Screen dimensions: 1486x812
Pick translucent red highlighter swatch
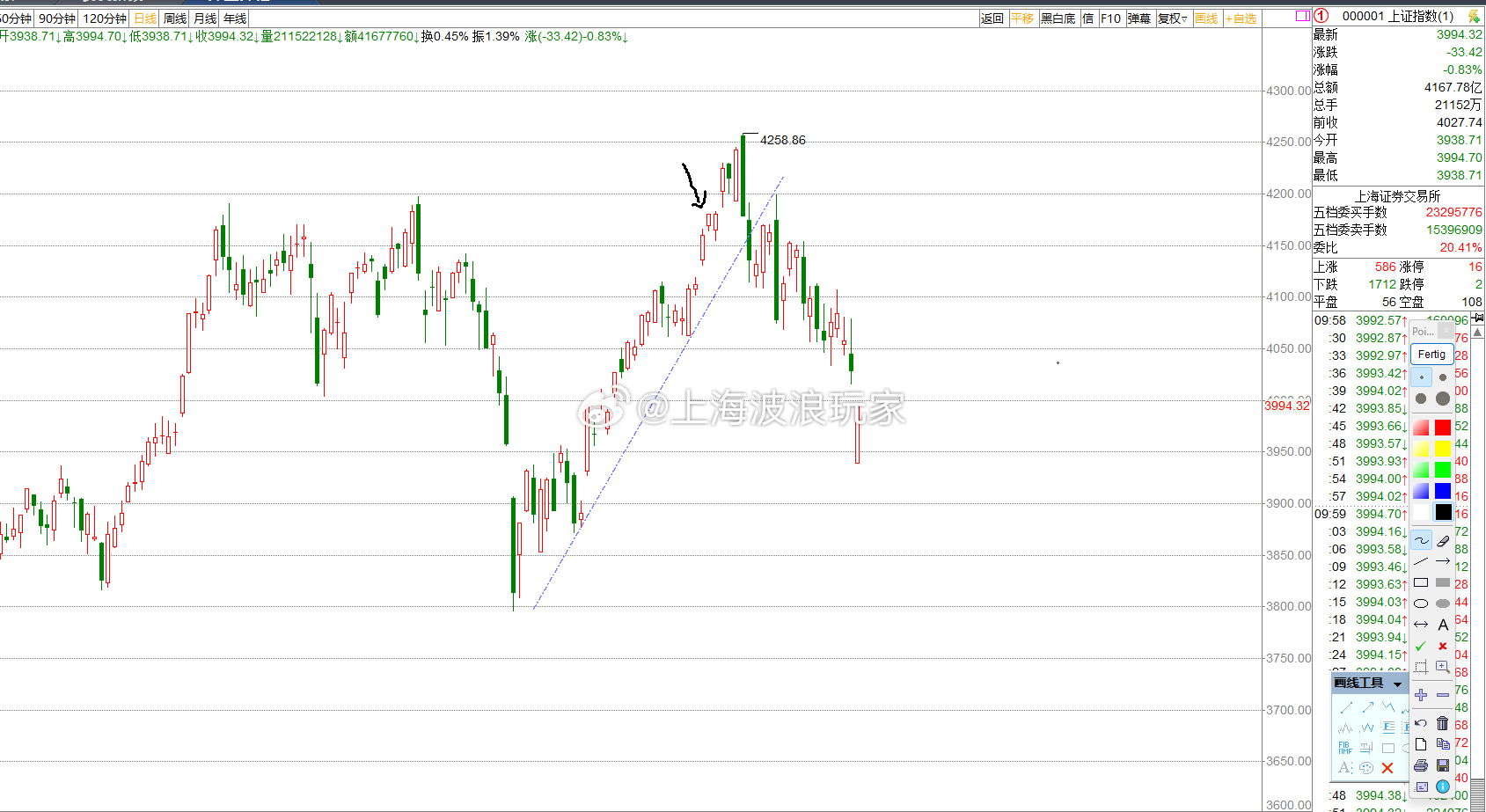pyautogui.click(x=1421, y=428)
